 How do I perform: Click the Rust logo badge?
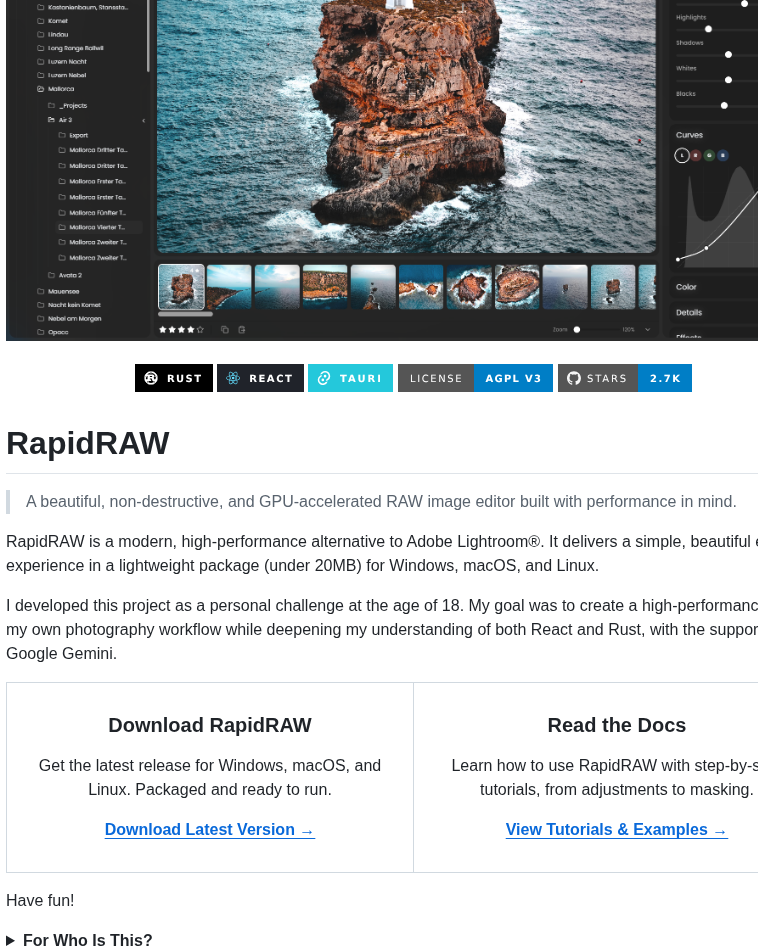coord(174,378)
